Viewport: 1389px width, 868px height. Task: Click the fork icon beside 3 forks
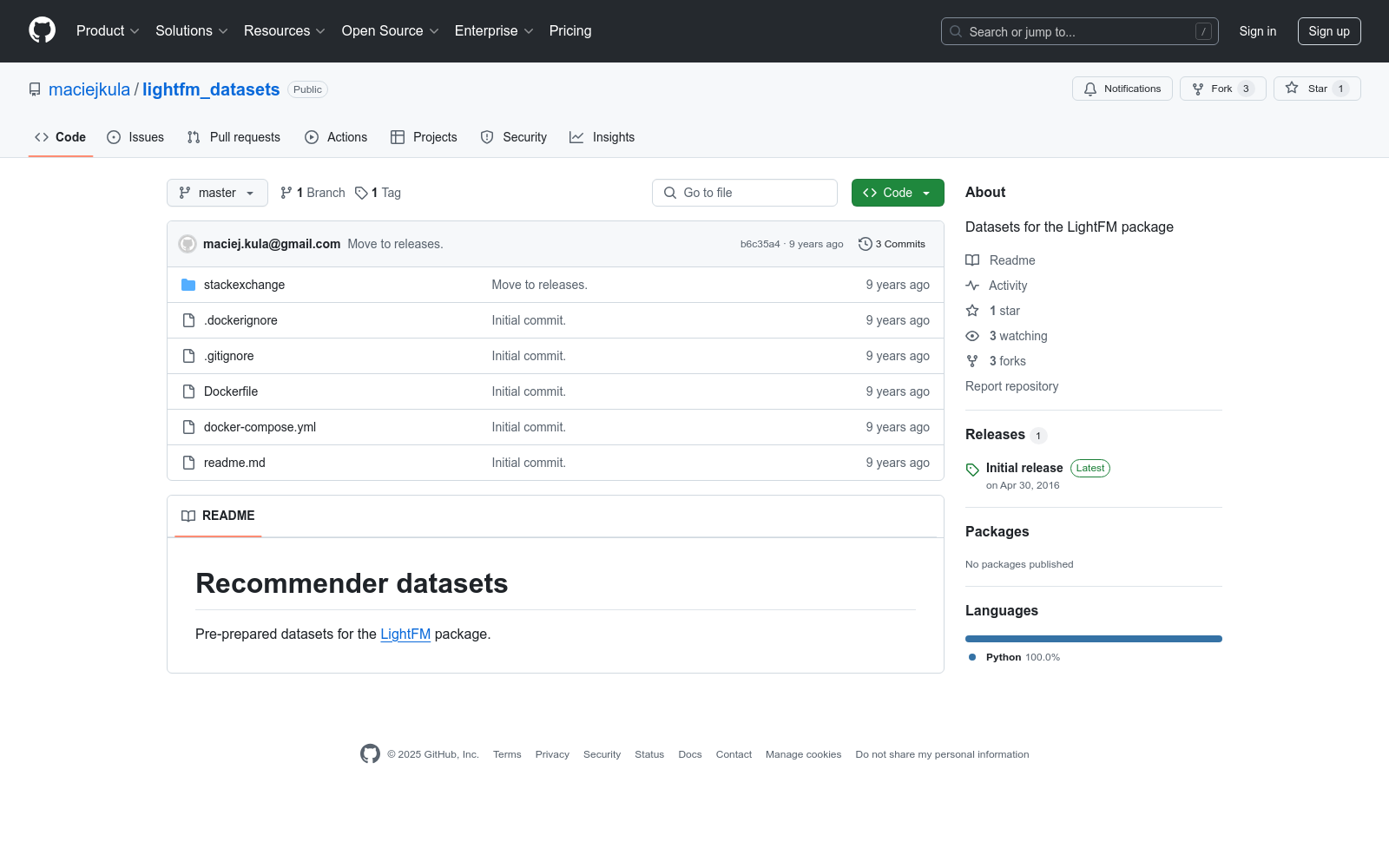pos(972,361)
